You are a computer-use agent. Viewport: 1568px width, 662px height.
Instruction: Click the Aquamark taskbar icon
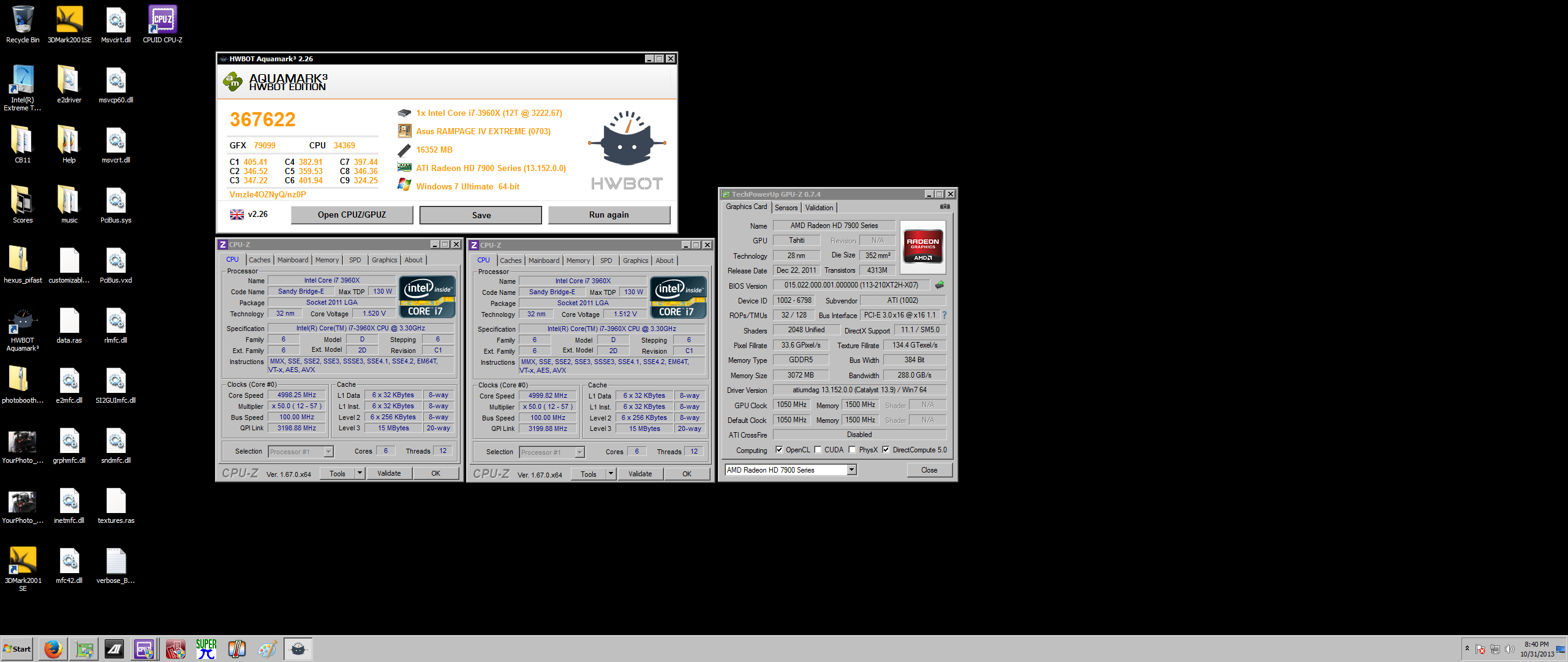pos(298,649)
